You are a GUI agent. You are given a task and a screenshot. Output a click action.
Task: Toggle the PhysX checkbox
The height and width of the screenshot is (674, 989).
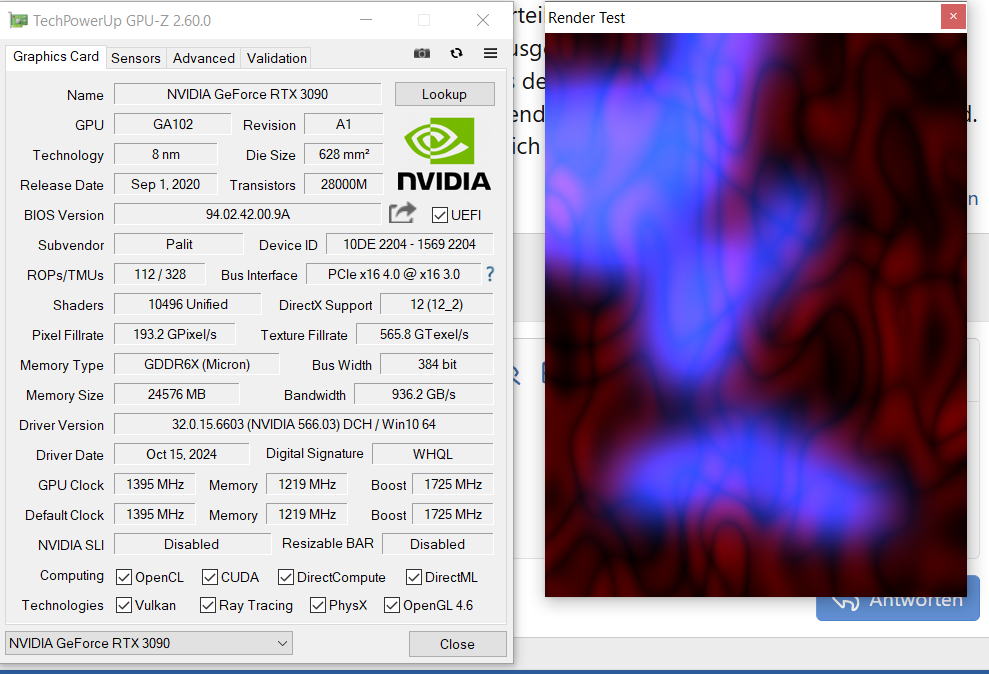pos(318,605)
